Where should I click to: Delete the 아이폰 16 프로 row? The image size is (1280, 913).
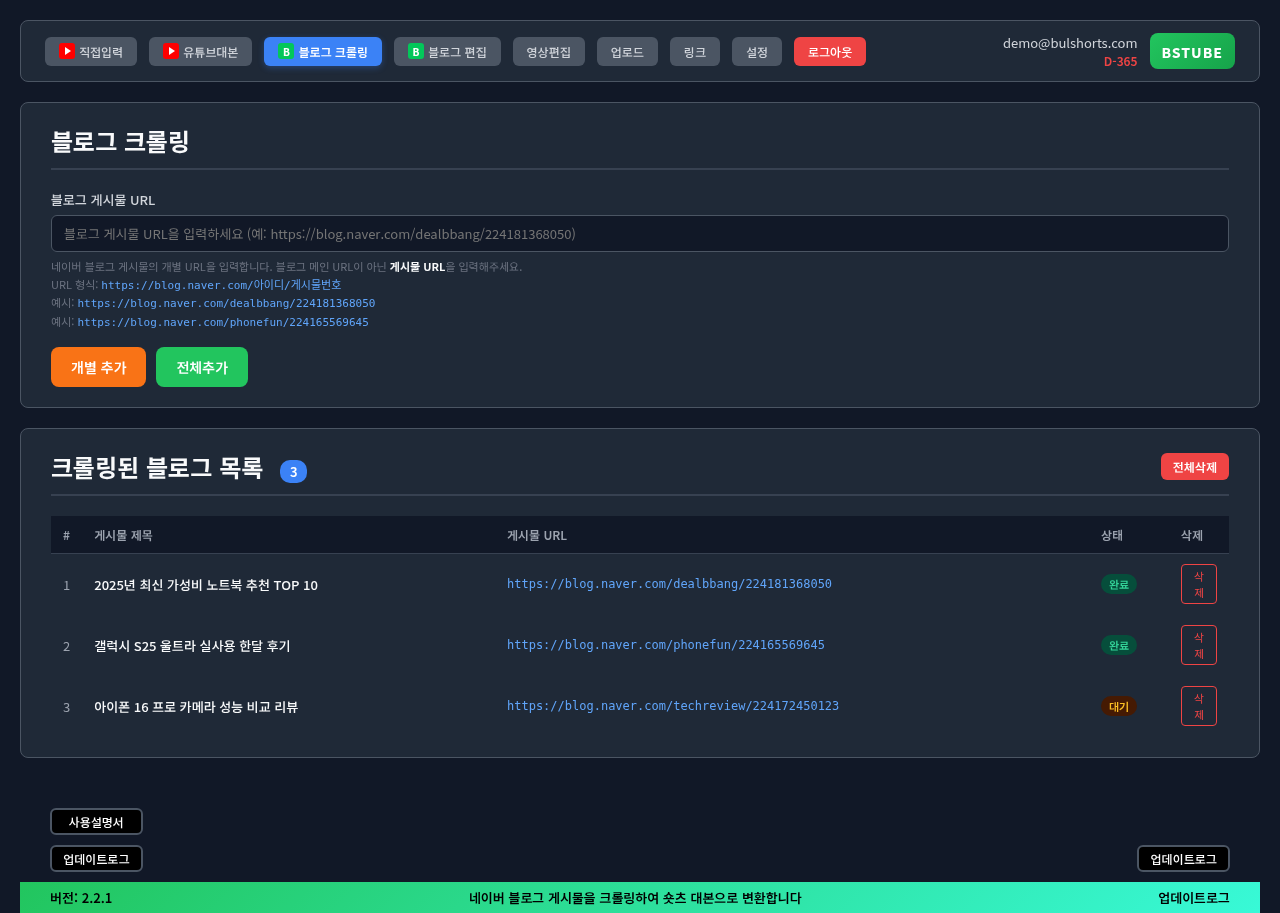coord(1198,706)
